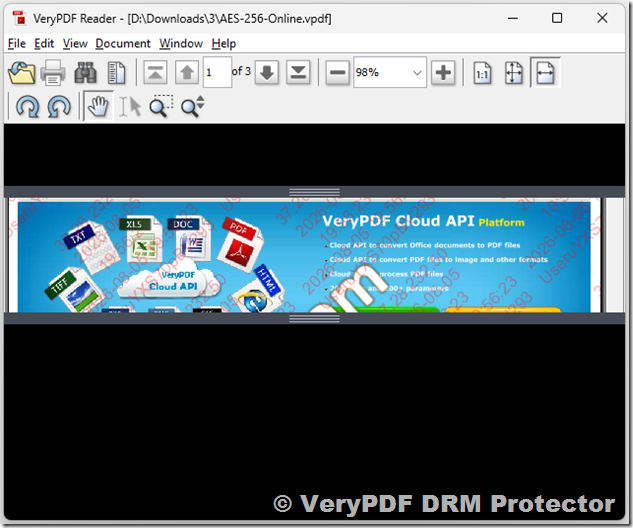This screenshot has width=633, height=528.
Task: Choose the Dynamic zoom tool
Action: [193, 106]
